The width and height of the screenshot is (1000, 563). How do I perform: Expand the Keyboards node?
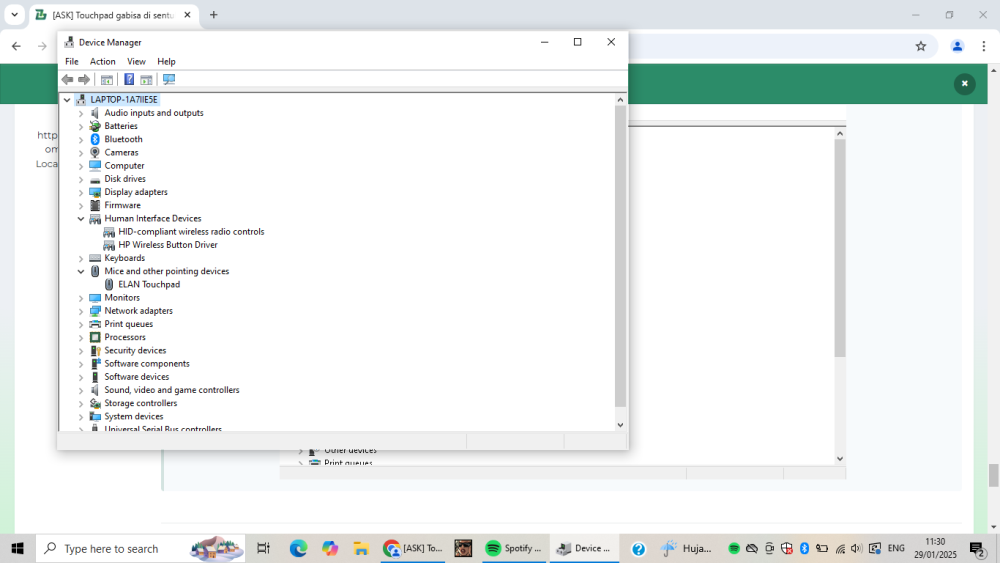click(x=81, y=258)
